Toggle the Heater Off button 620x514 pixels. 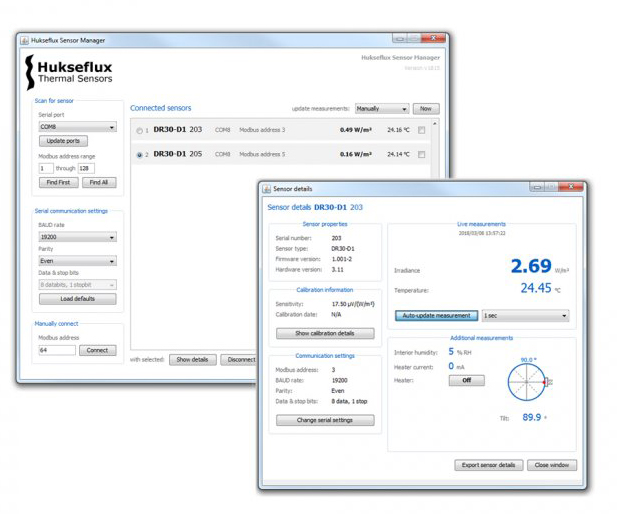tap(465, 381)
